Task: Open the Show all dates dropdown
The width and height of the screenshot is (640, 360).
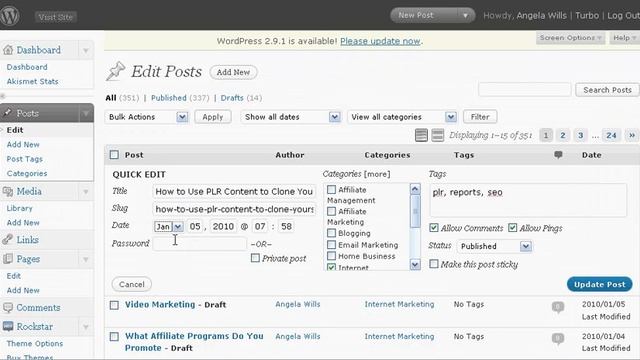Action: click(291, 117)
